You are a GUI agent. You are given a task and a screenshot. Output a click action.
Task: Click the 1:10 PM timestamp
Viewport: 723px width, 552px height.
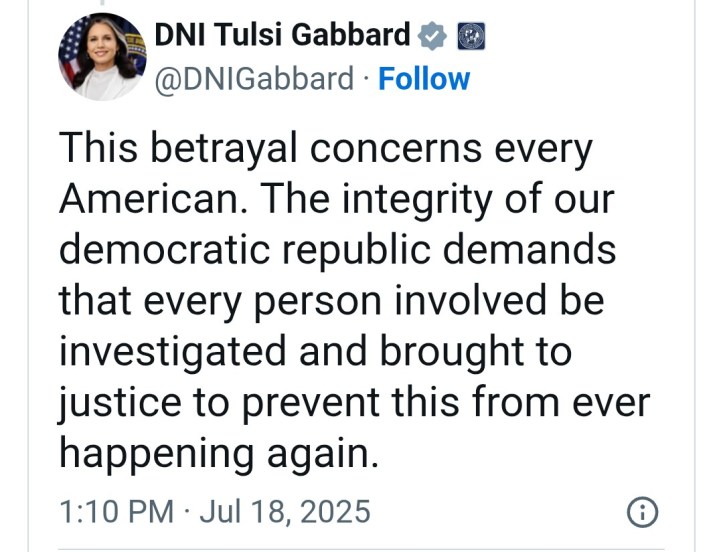coord(116,513)
